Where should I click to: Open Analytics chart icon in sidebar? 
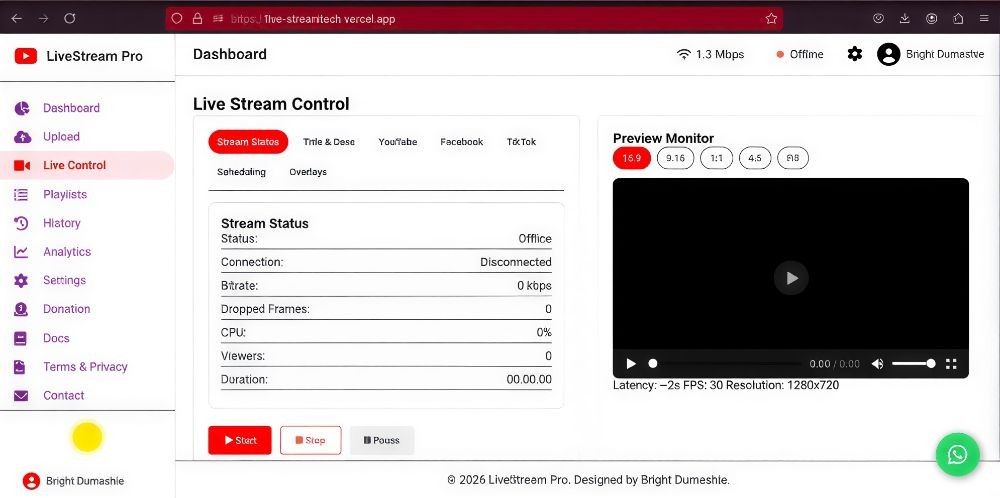(x=21, y=252)
